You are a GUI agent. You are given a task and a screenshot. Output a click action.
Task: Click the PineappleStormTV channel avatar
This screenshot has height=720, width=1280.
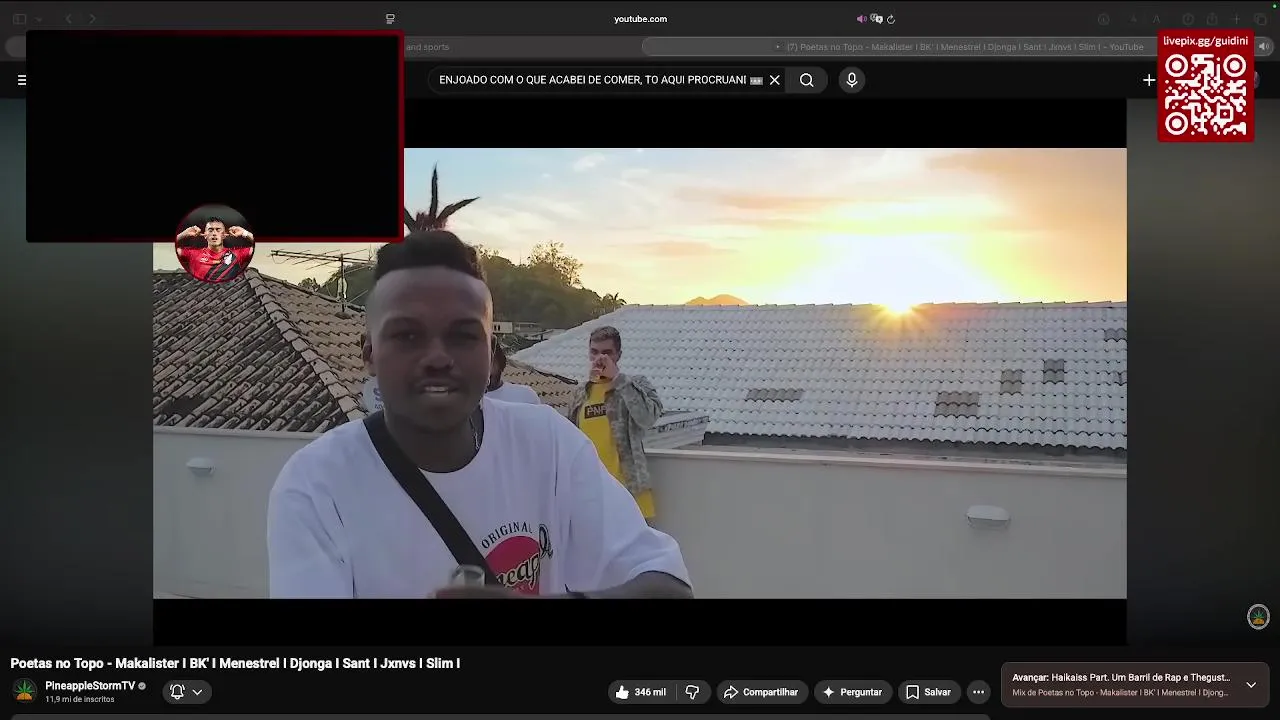pyautogui.click(x=25, y=691)
